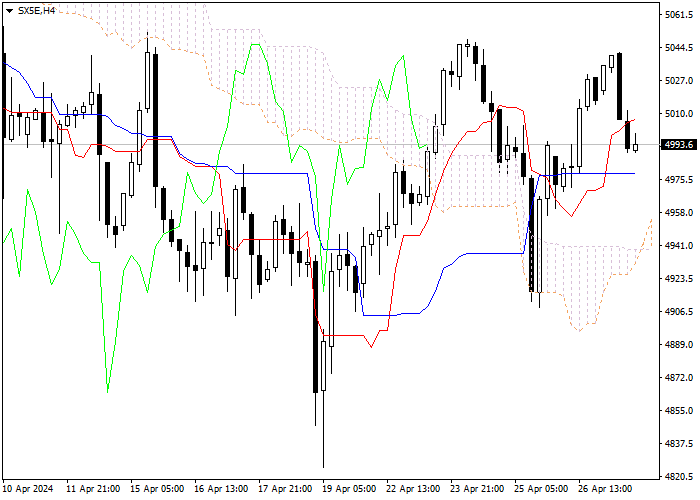Click the 5027.0 price axis label
This screenshot has height=500, width=700.
click(679, 81)
